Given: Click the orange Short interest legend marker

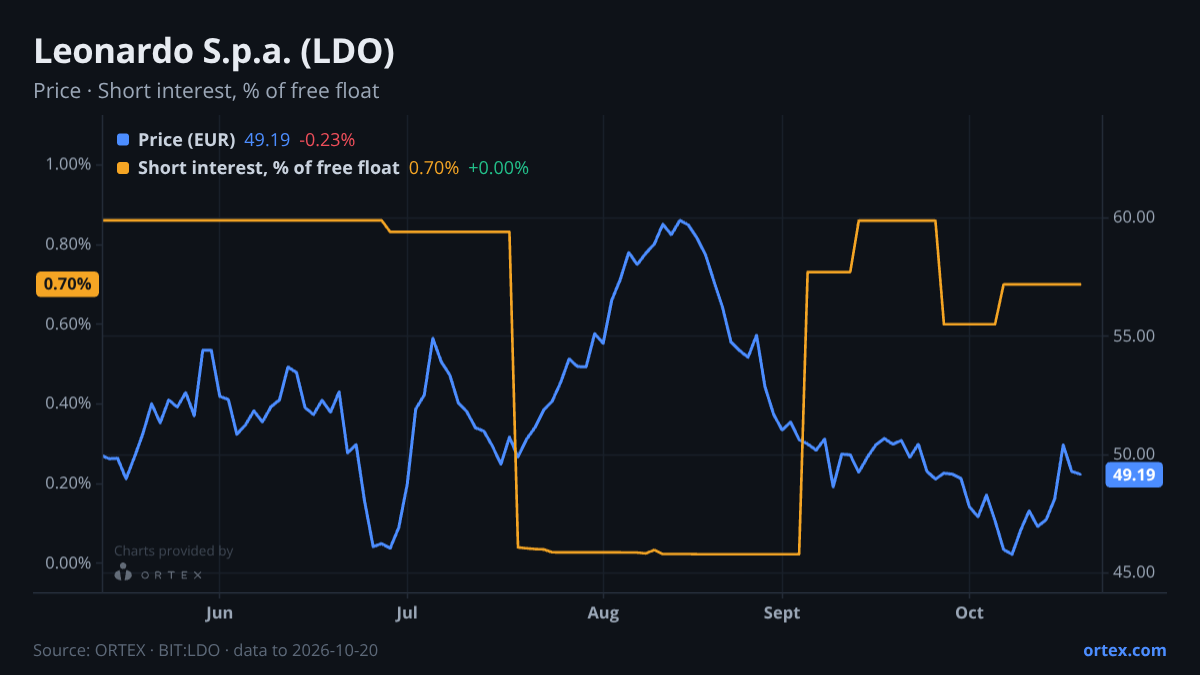Looking at the screenshot, I should 123,168.
